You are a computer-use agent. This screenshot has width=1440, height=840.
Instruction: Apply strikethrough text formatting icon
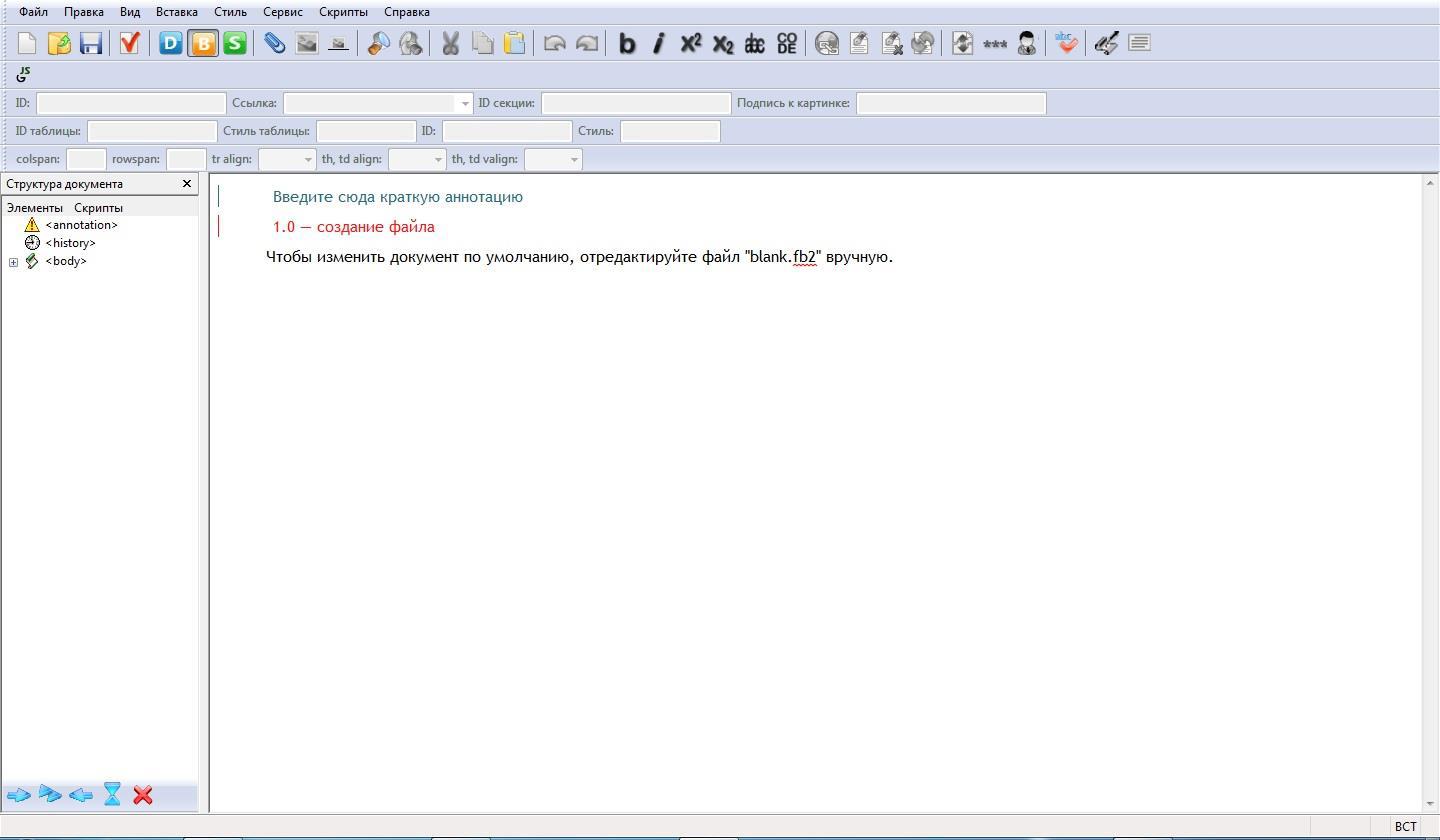tap(755, 43)
